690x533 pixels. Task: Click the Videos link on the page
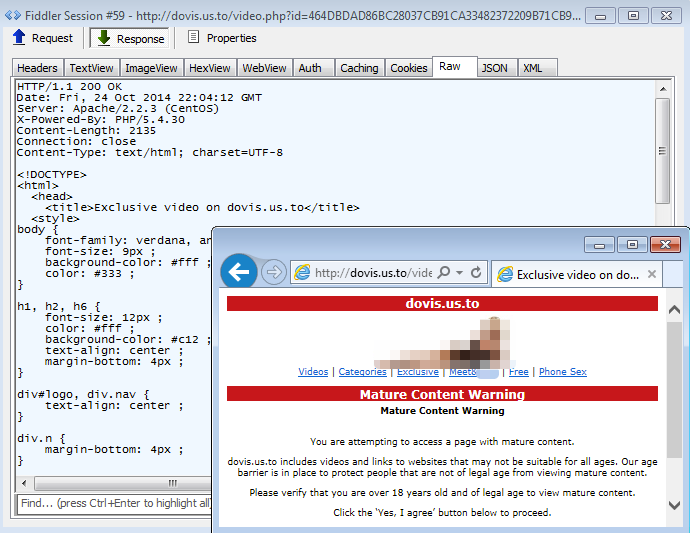coord(313,372)
